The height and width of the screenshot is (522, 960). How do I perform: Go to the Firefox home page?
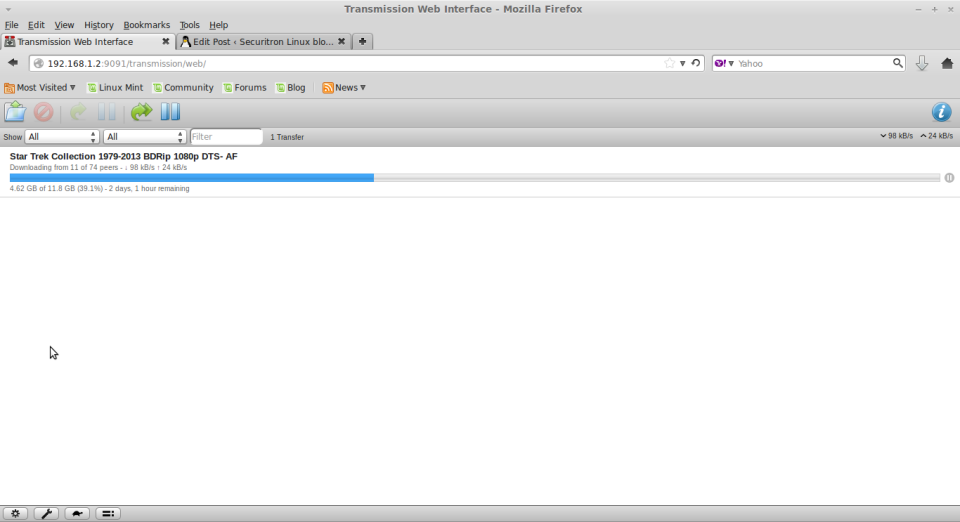point(947,63)
